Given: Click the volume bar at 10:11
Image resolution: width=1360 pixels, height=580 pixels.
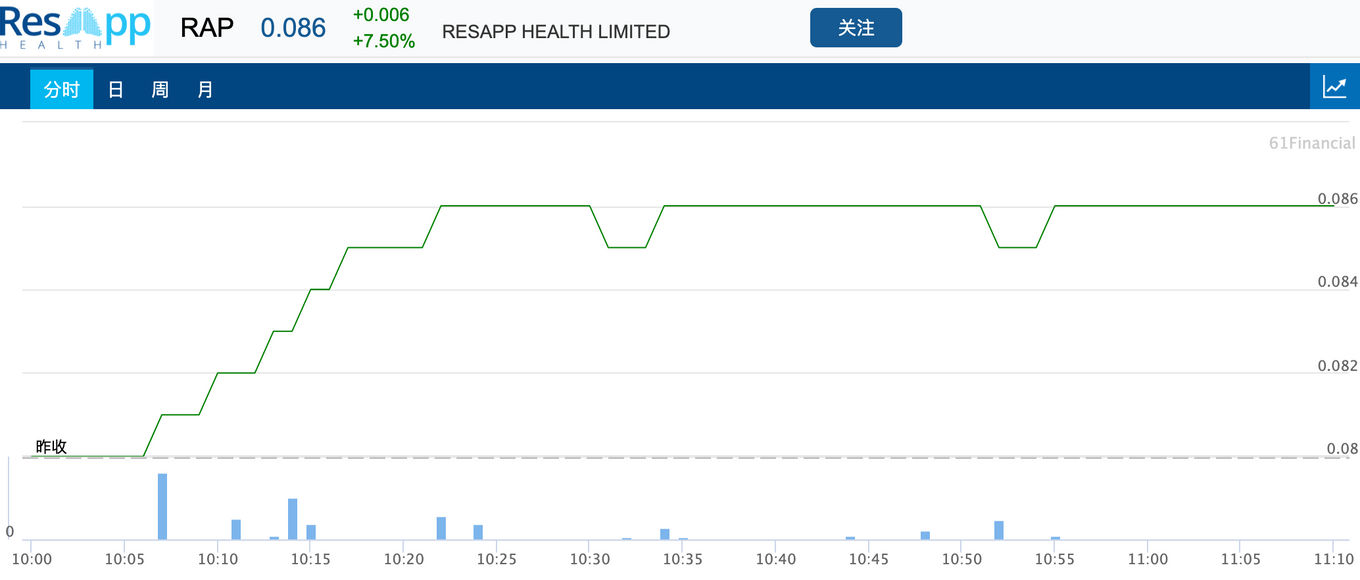Looking at the screenshot, I should click(x=236, y=529).
